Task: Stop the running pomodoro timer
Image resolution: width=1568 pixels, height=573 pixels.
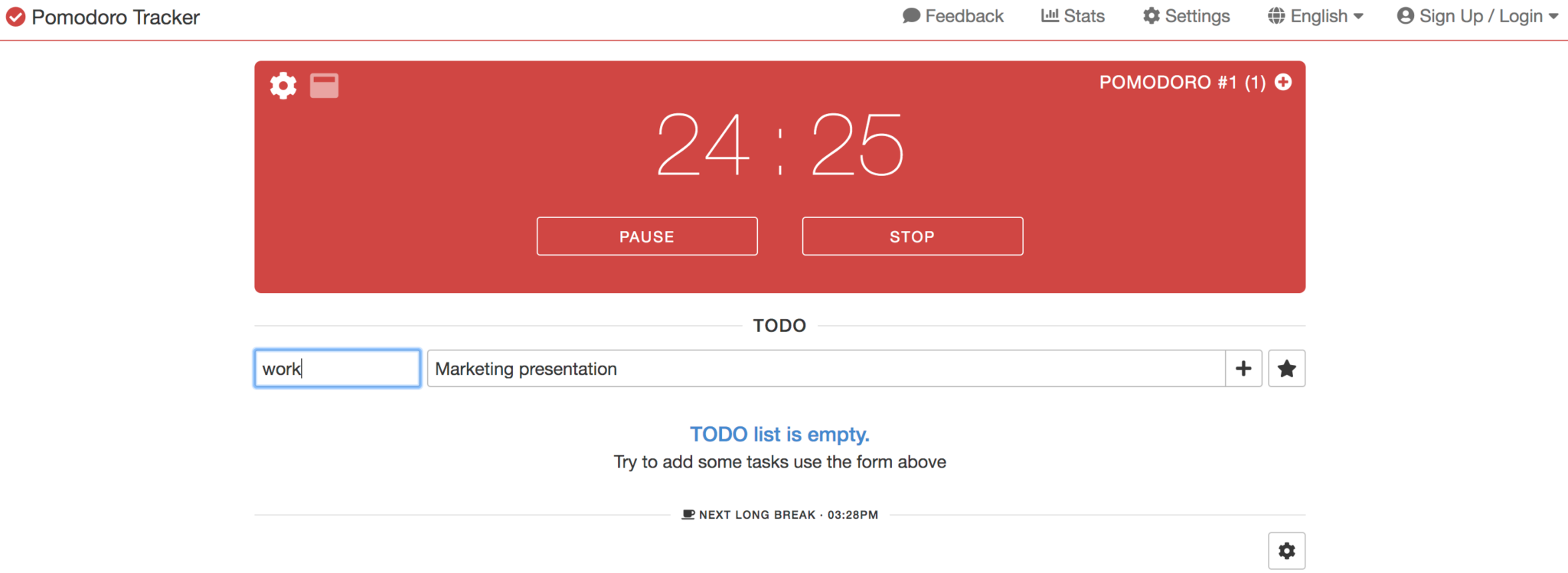Action: point(912,236)
